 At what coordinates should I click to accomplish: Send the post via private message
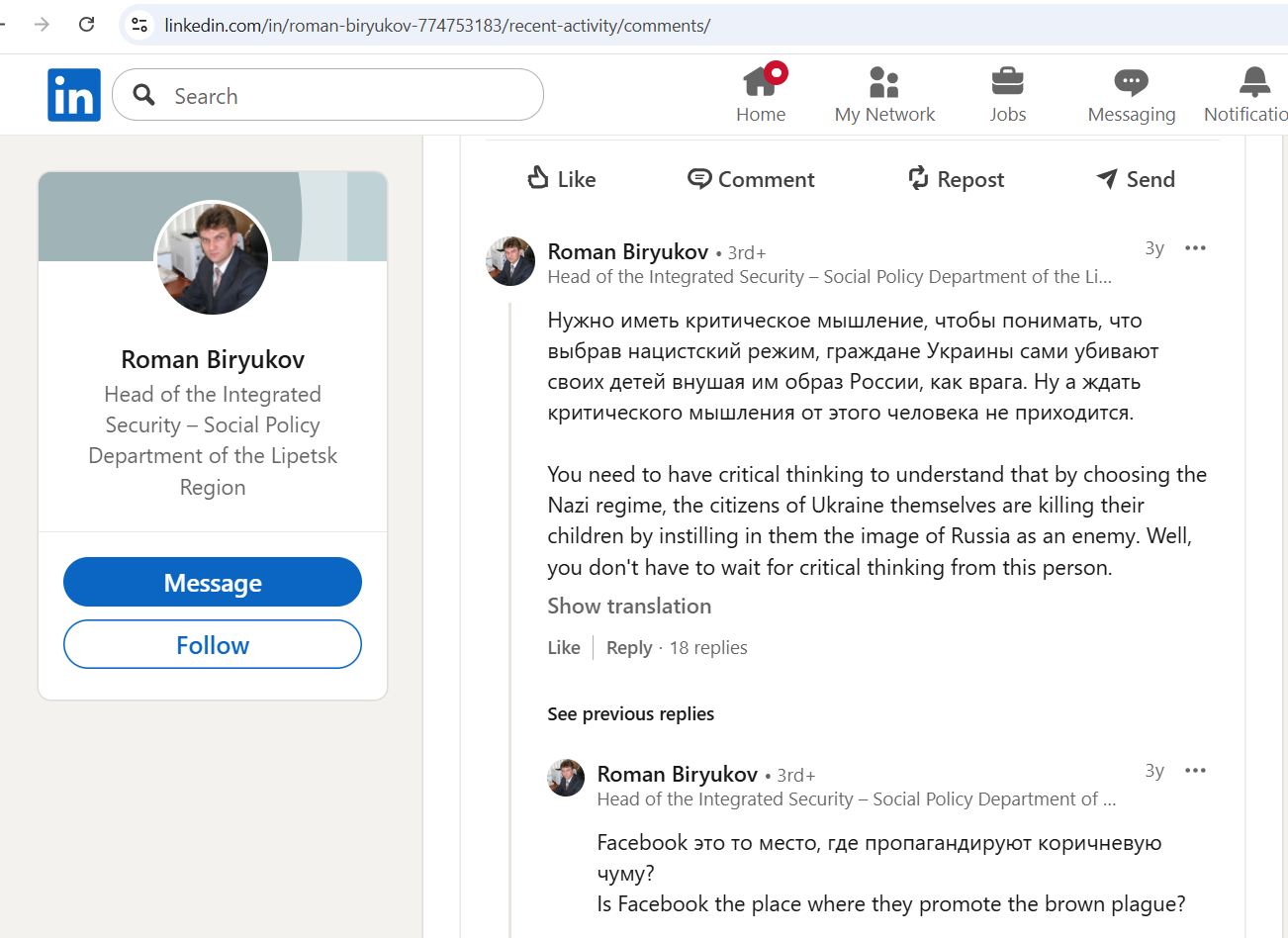pos(1134,179)
